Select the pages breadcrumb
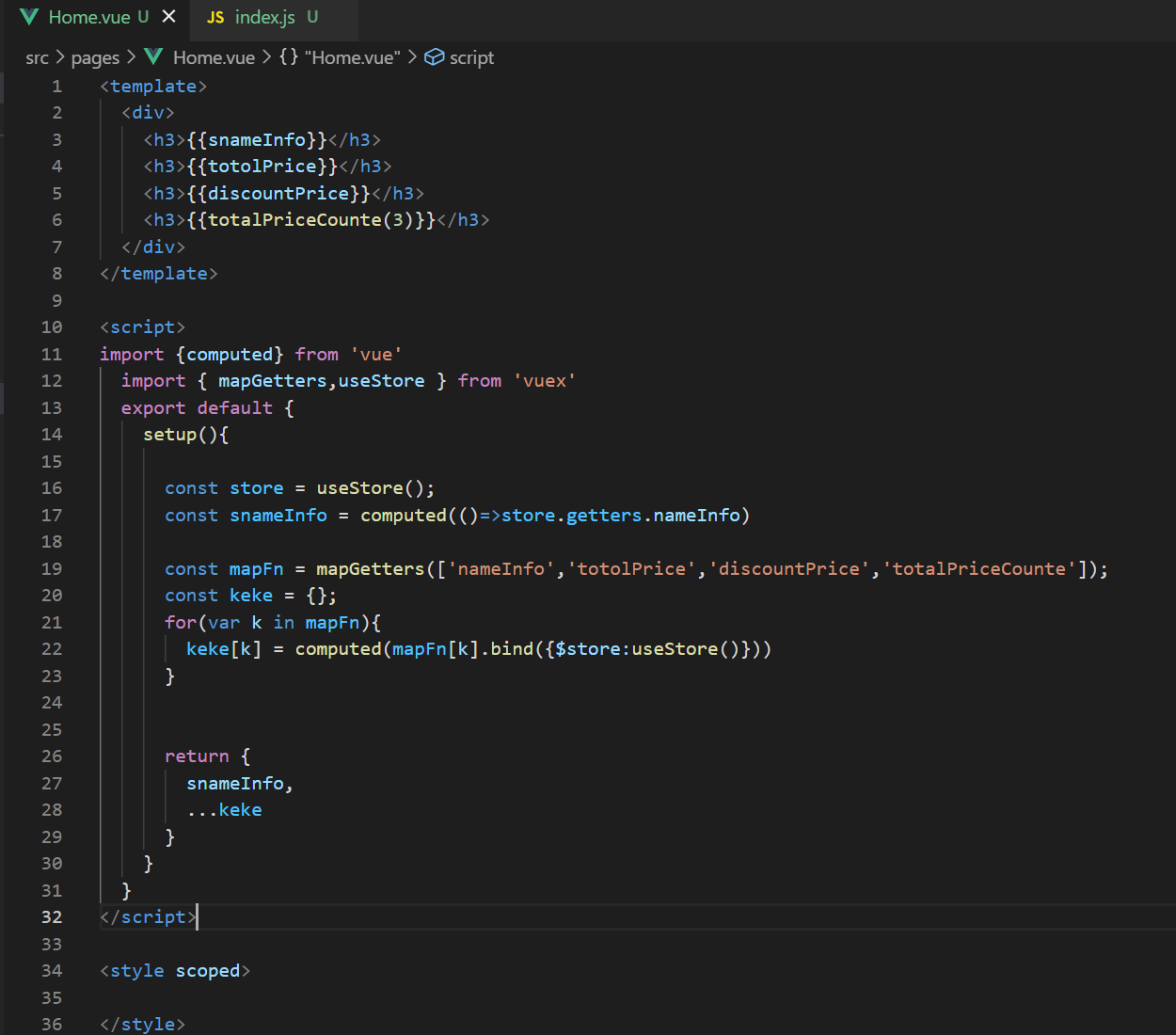 [x=95, y=58]
